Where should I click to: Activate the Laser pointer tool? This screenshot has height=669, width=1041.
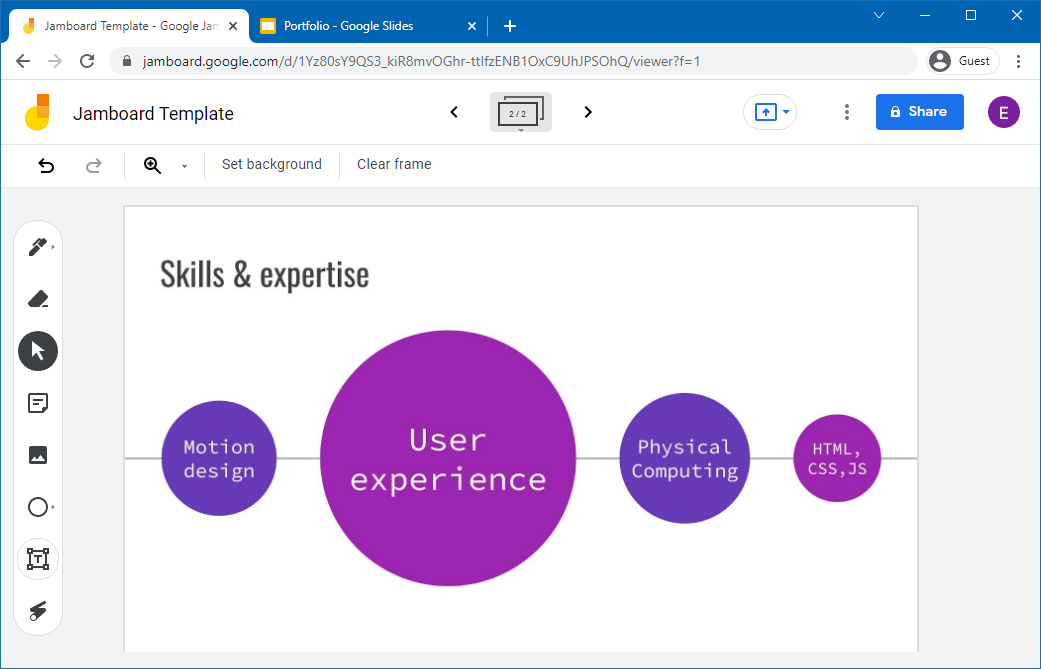click(x=38, y=611)
